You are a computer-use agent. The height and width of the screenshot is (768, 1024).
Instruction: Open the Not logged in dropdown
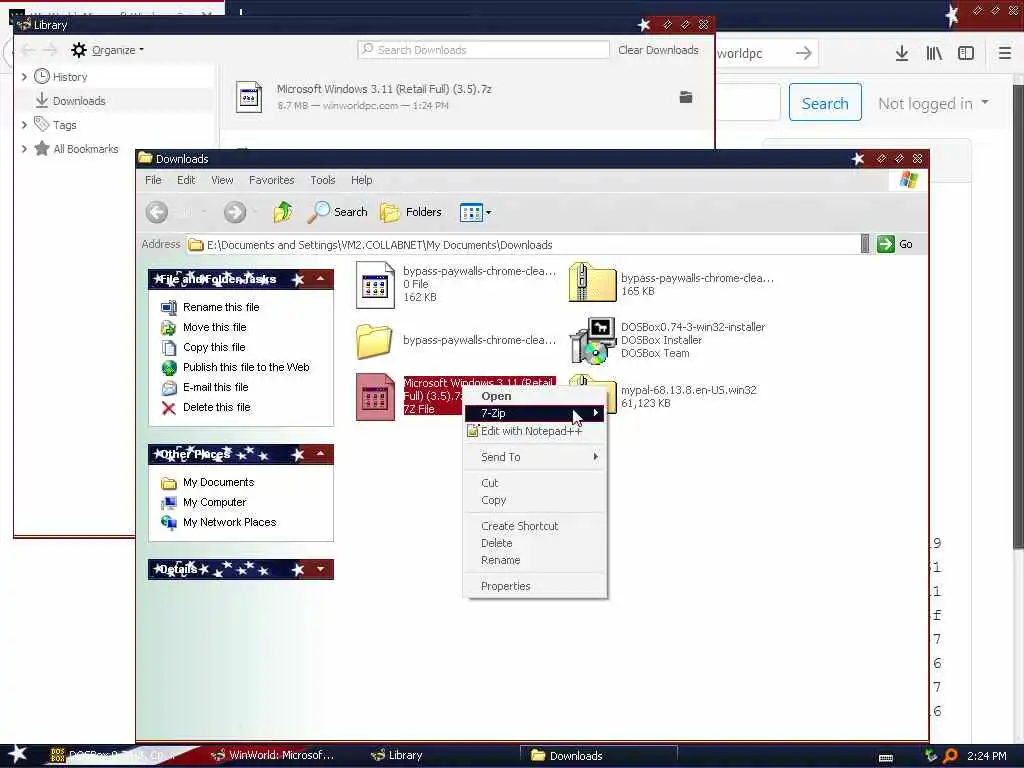933,104
